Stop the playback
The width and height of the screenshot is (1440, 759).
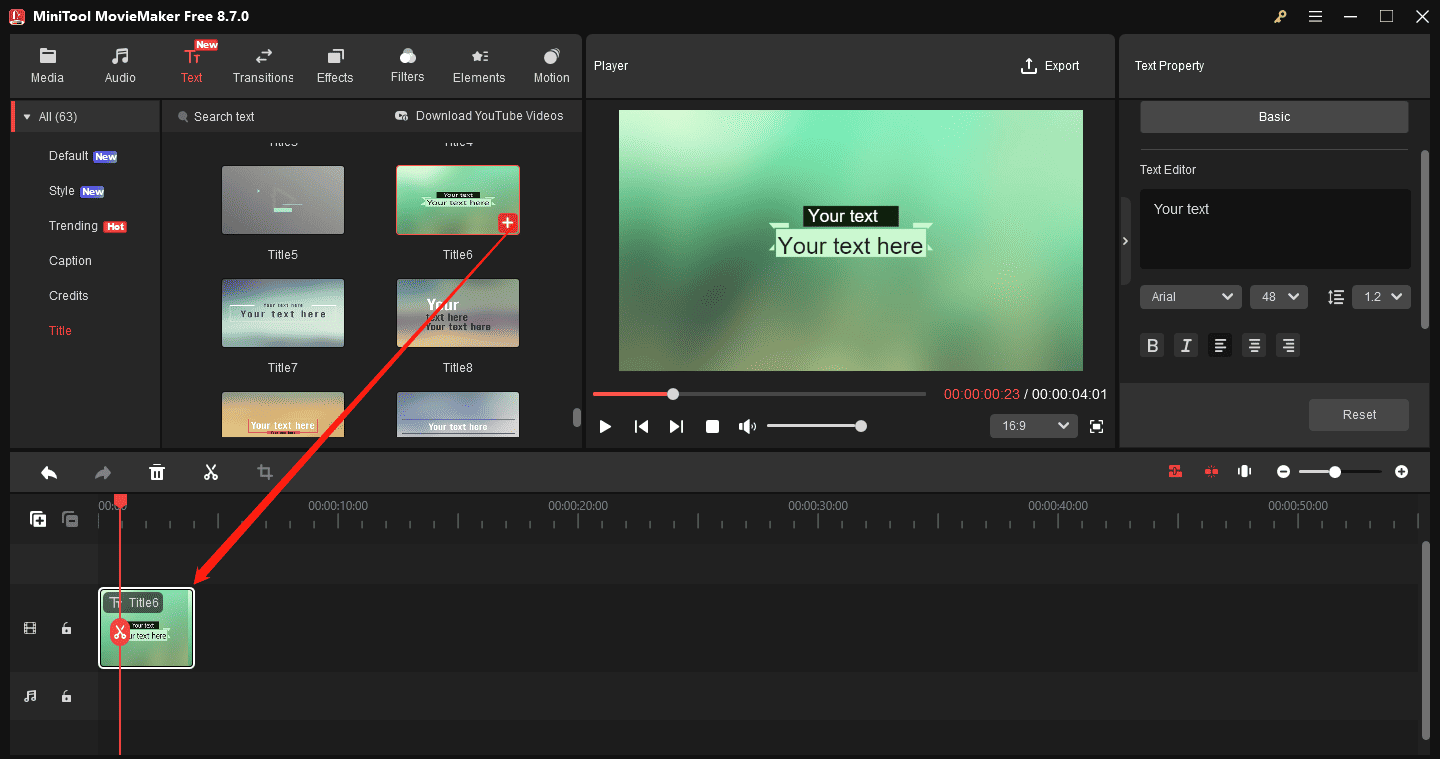[x=712, y=426]
